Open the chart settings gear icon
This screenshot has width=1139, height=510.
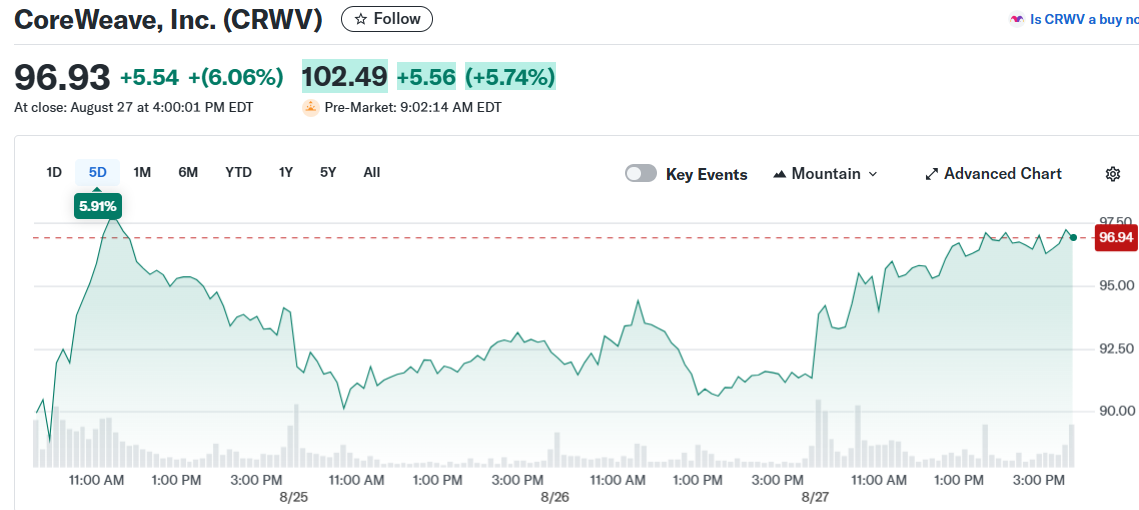1113,174
